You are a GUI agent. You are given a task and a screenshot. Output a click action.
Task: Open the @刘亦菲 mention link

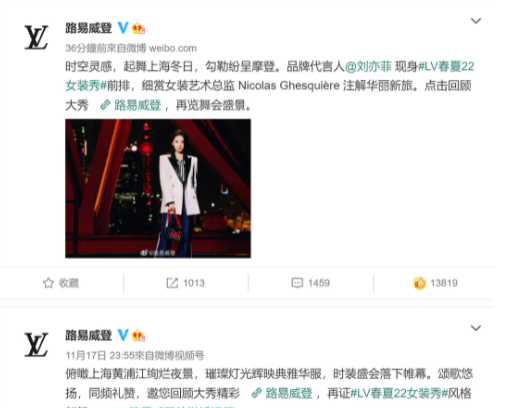368,67
